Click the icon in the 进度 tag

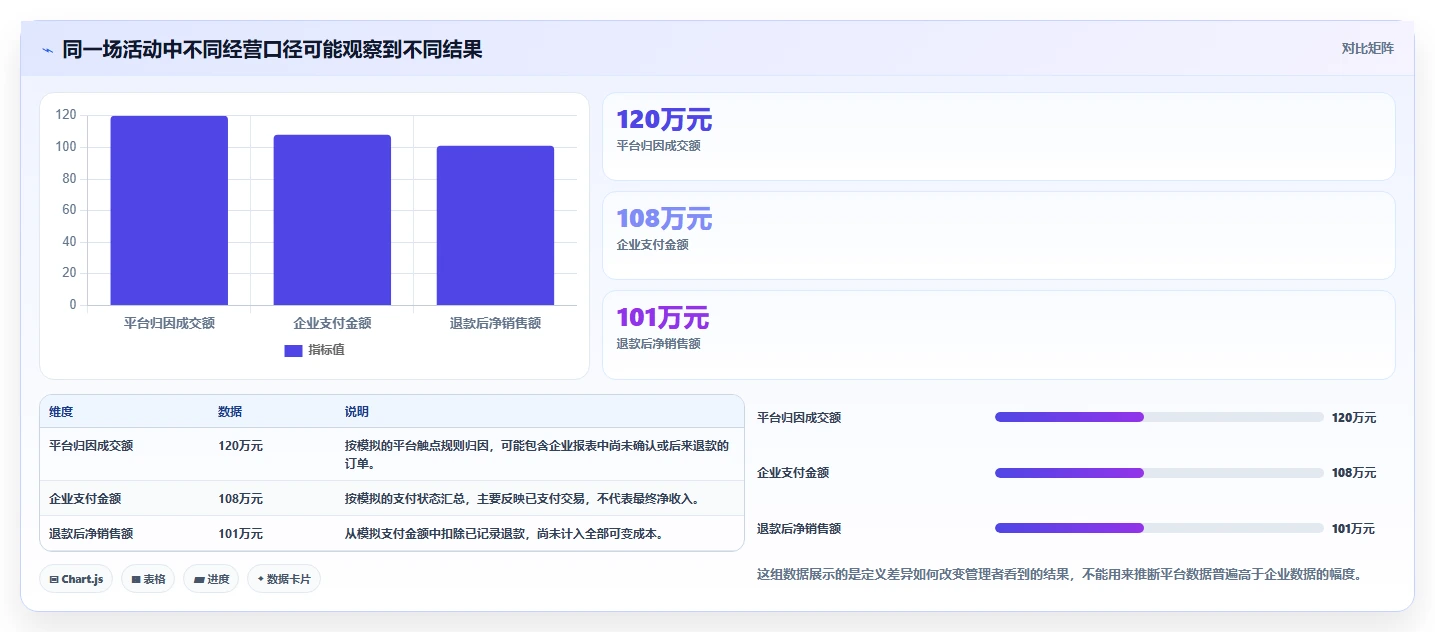199,579
